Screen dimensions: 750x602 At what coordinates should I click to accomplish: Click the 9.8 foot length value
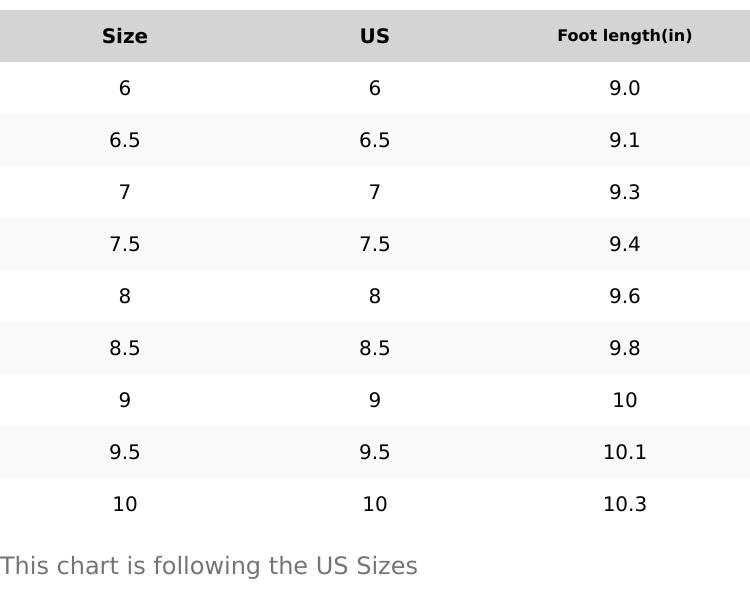[624, 348]
